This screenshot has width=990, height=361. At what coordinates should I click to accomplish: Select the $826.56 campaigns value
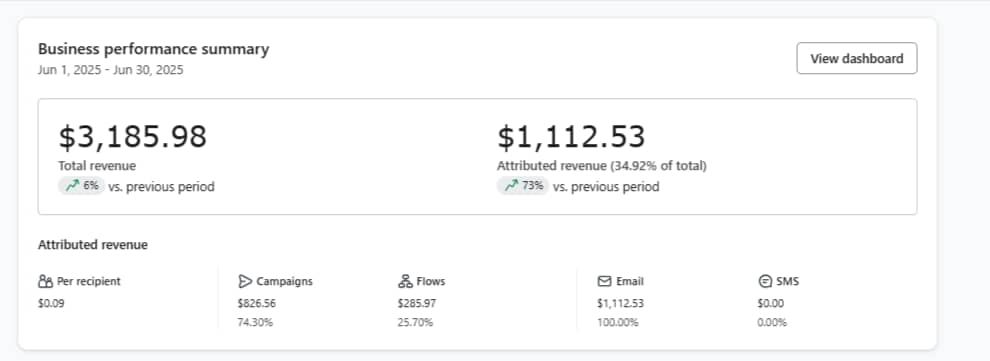point(256,303)
